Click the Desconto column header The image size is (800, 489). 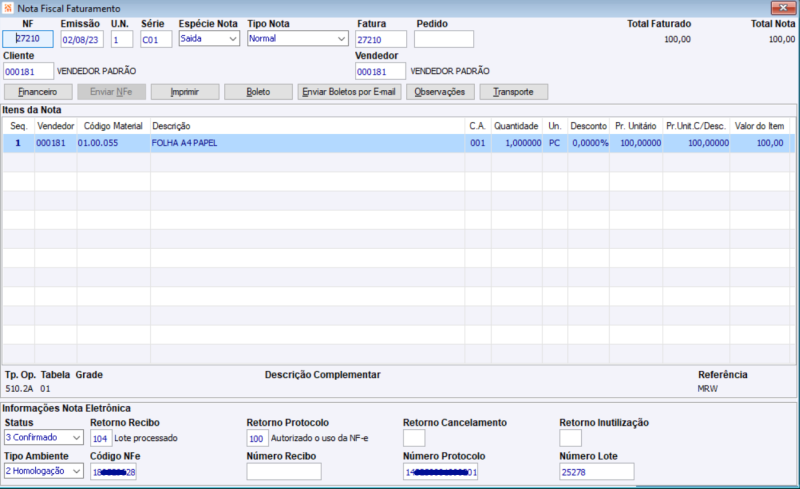(x=589, y=126)
